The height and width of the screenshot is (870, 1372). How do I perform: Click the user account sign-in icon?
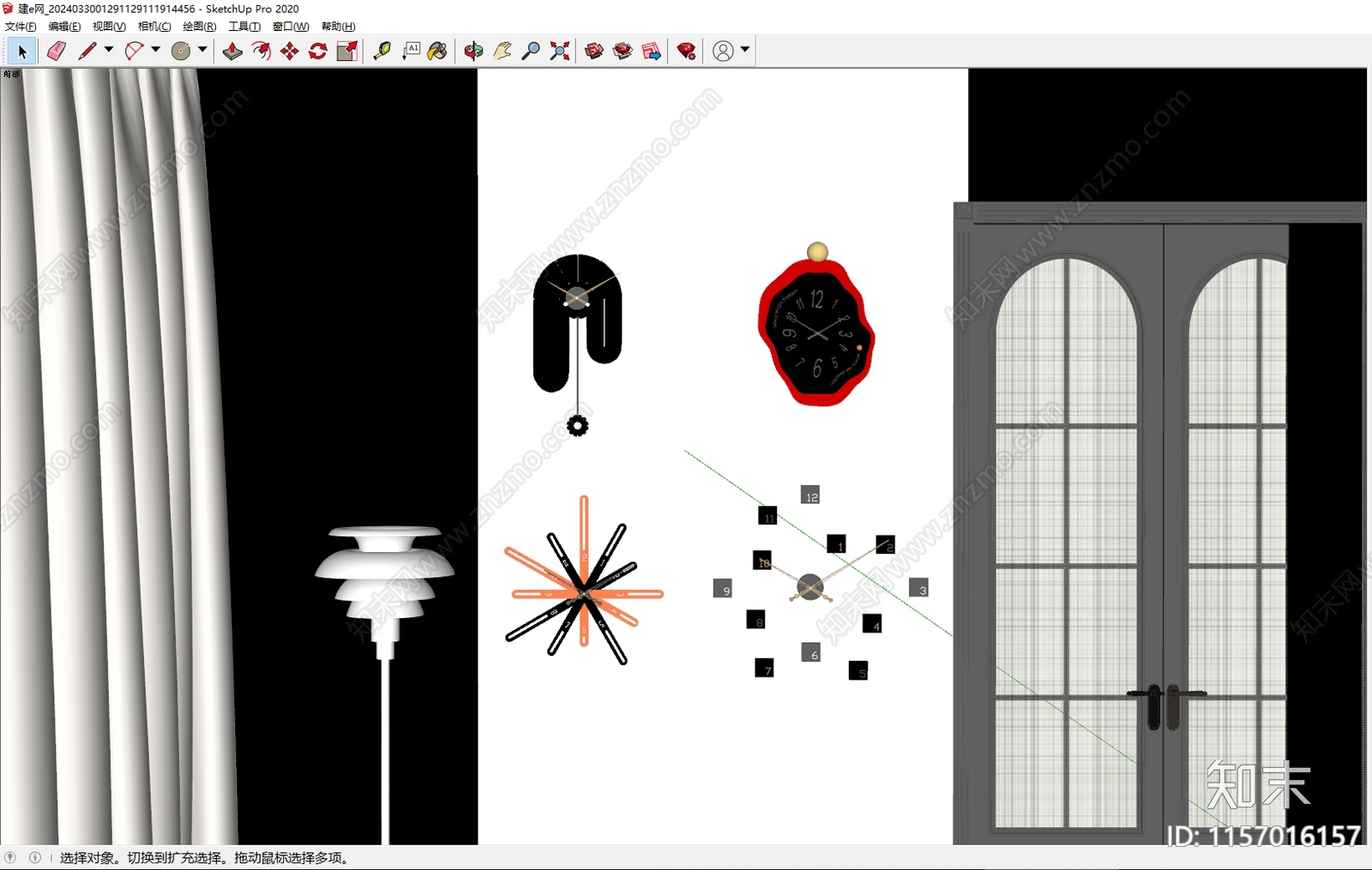point(723,51)
